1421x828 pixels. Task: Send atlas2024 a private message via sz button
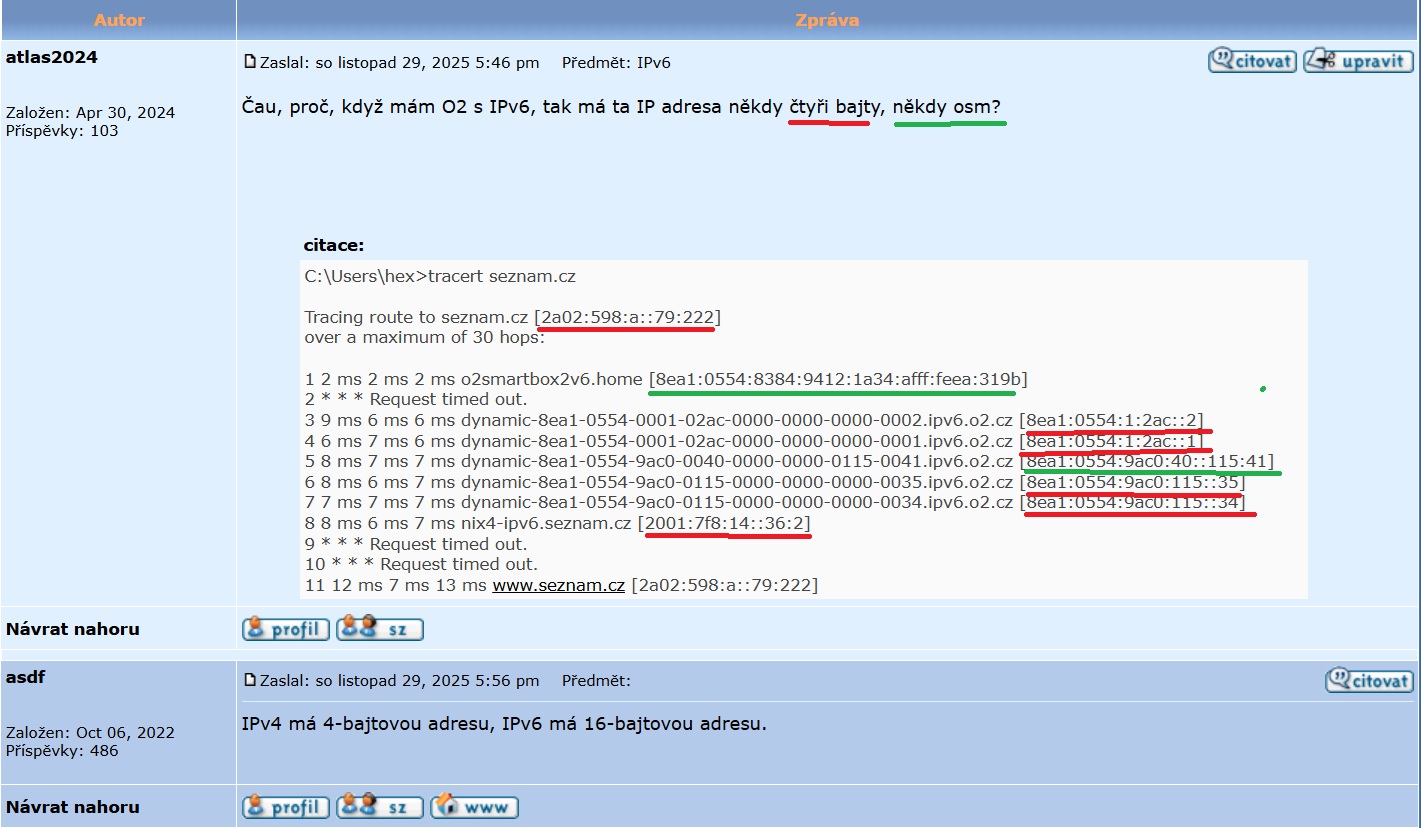(380, 629)
